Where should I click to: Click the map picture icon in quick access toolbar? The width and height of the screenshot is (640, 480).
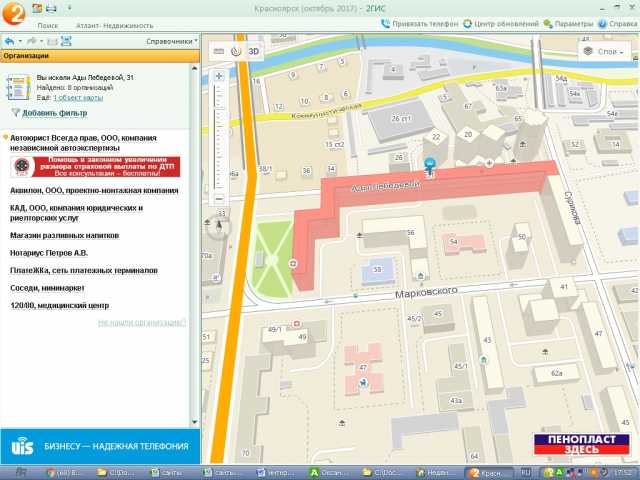click(37, 8)
